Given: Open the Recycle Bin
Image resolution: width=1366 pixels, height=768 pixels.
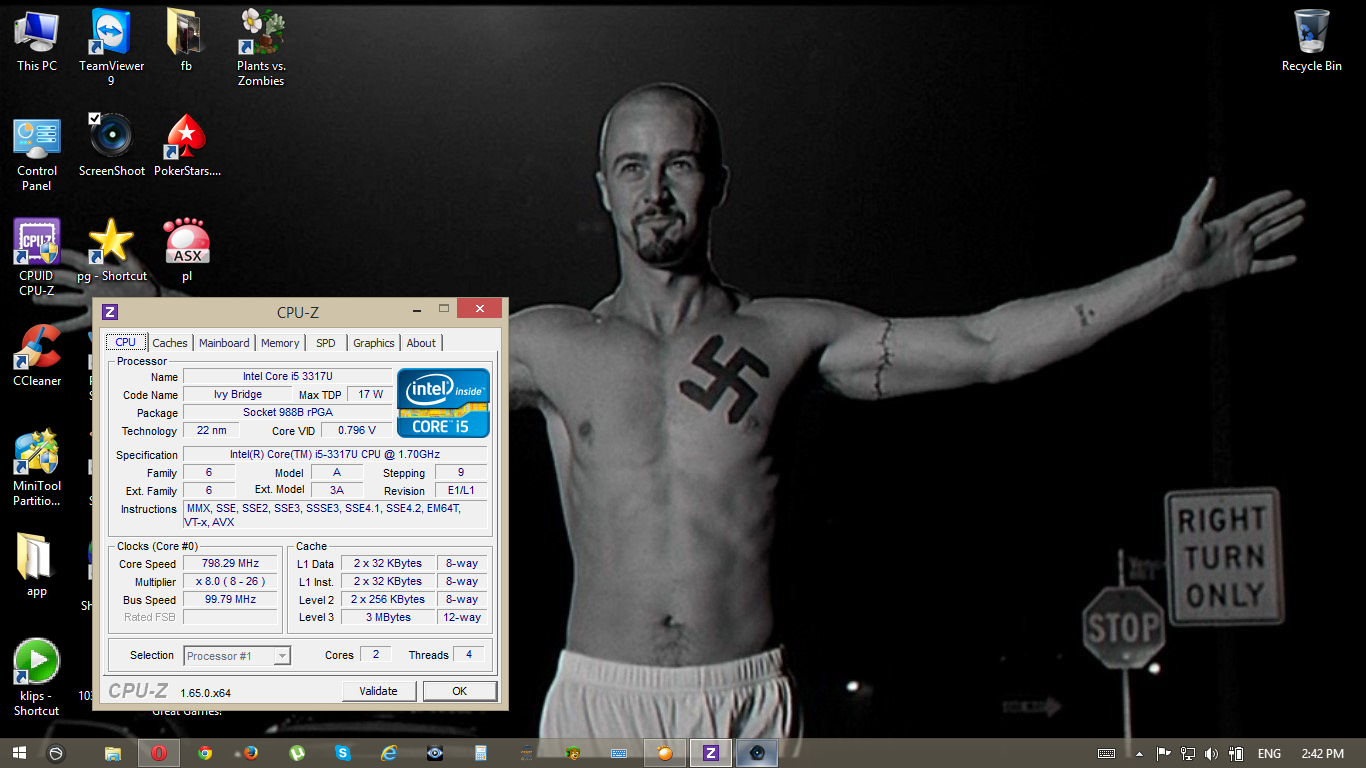Looking at the screenshot, I should 1311,34.
